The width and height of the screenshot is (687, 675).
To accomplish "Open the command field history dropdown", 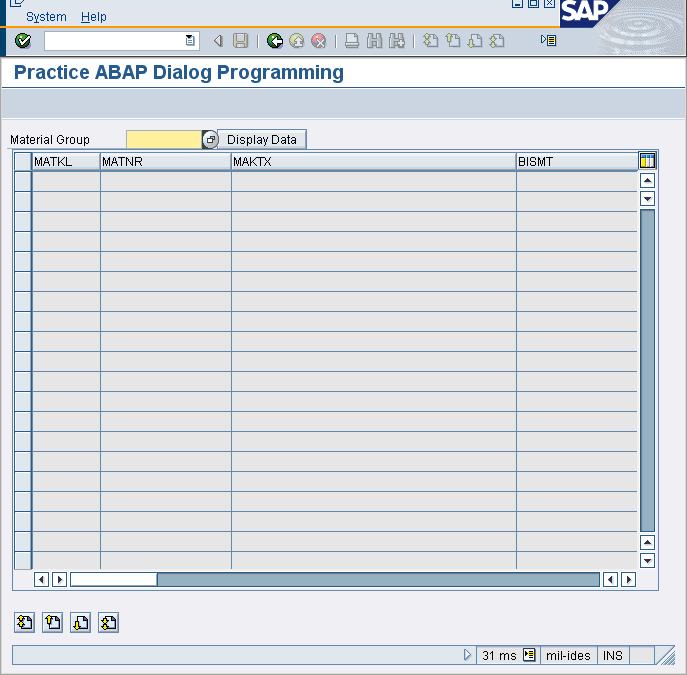I will [x=190, y=41].
